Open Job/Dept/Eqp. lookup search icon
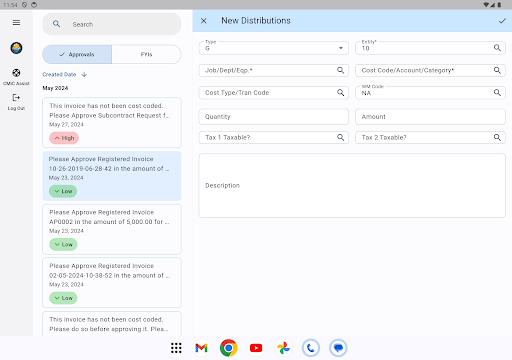The width and height of the screenshot is (512, 360). coord(340,70)
